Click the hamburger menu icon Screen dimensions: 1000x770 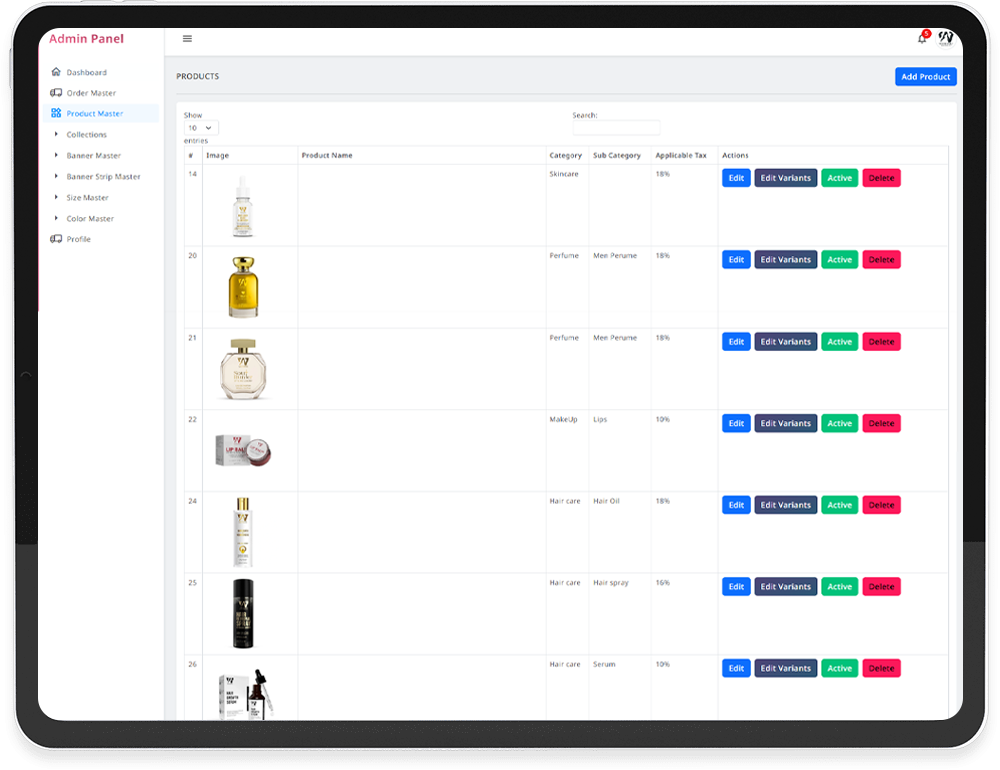187,39
